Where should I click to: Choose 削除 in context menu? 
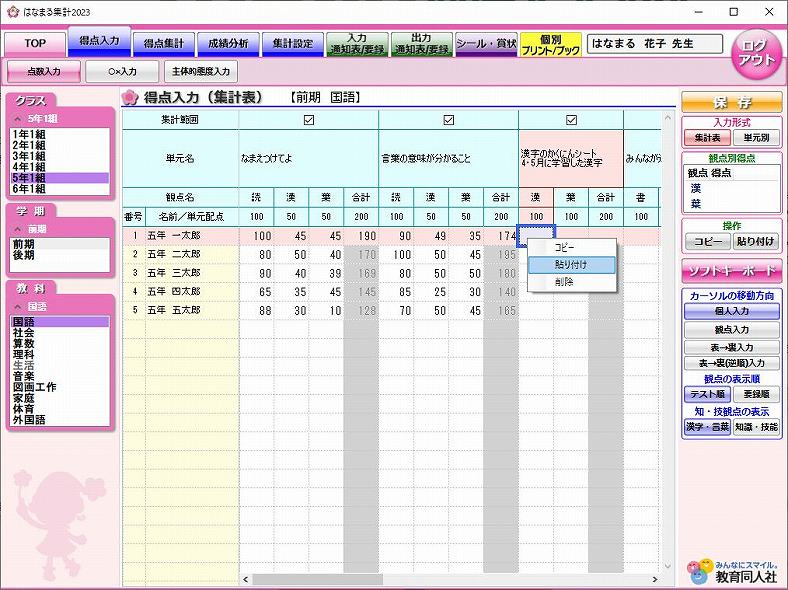pyautogui.click(x=572, y=282)
